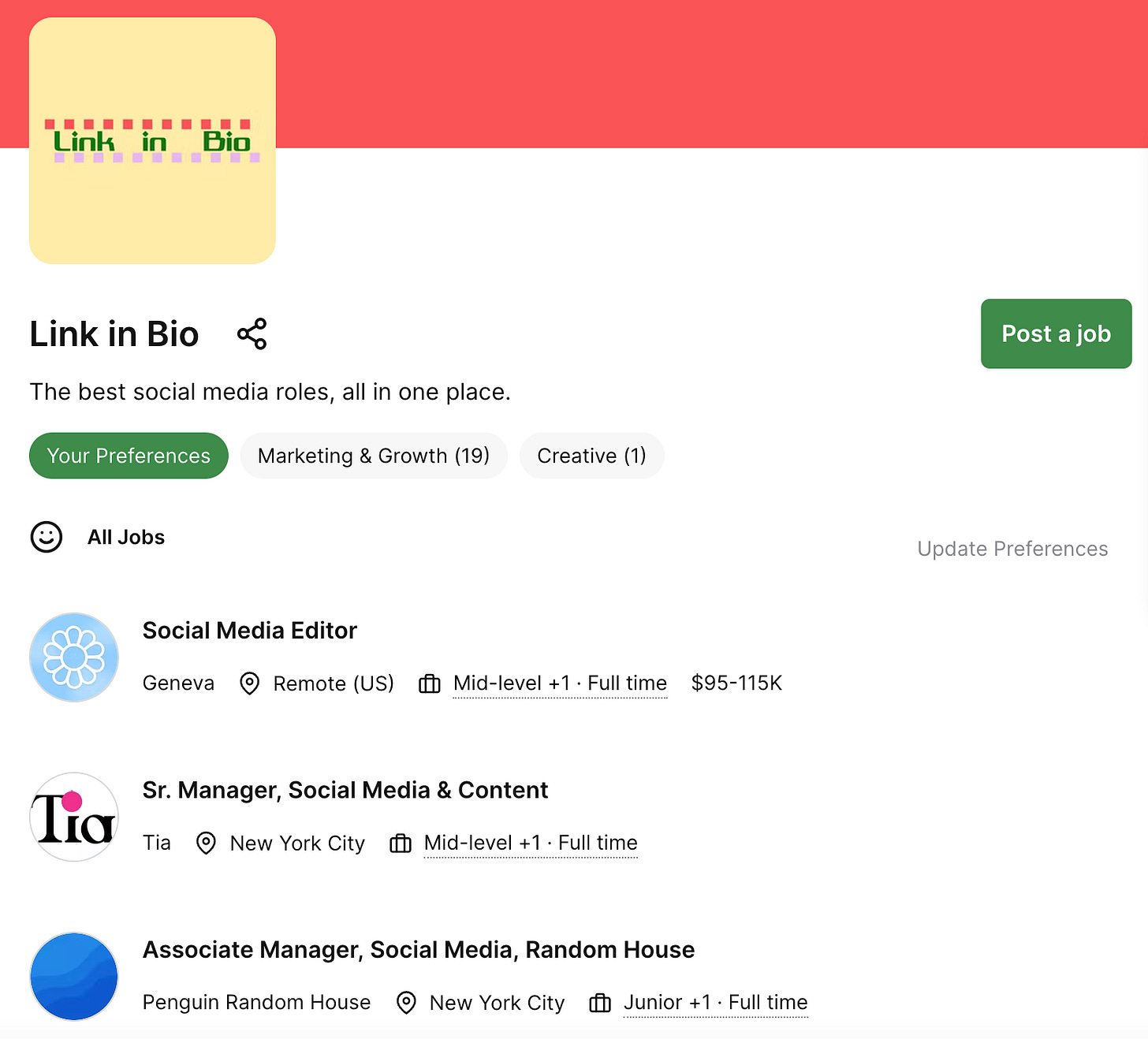Screen dimensions: 1148x1039
Task: Click the briefcase icon in the Tia row
Action: [401, 843]
